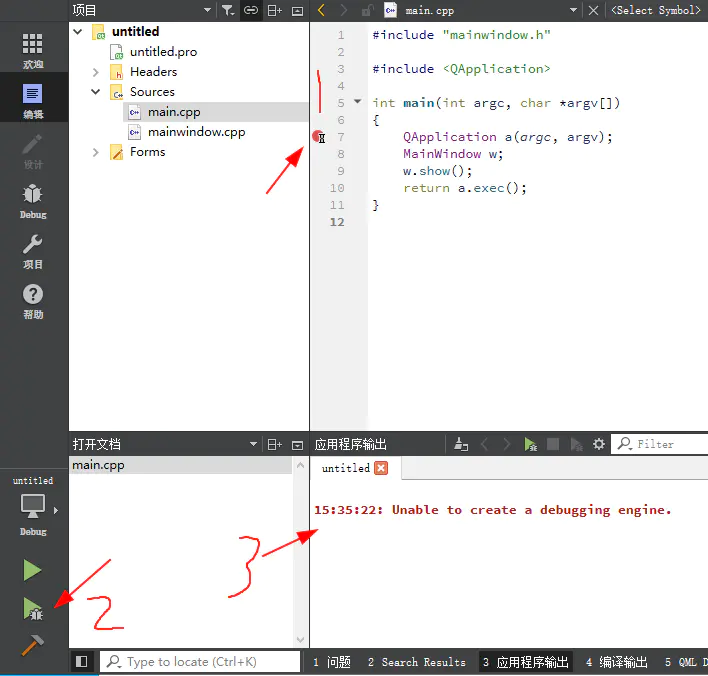Viewport: 708px width, 676px height.
Task: Select mainwindow.cpp in project tree
Action: coord(196,132)
